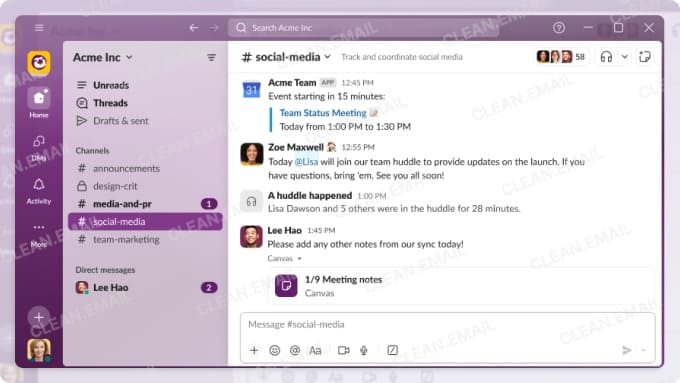Click the channel topic description text

[402, 57]
